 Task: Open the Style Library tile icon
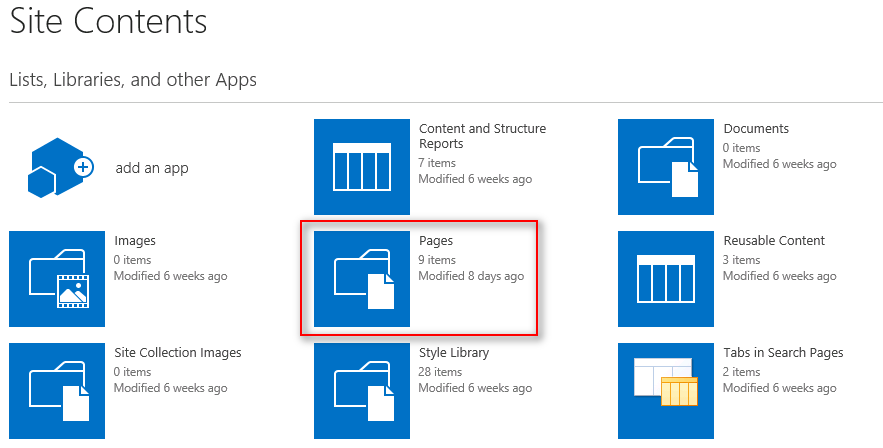tap(362, 391)
